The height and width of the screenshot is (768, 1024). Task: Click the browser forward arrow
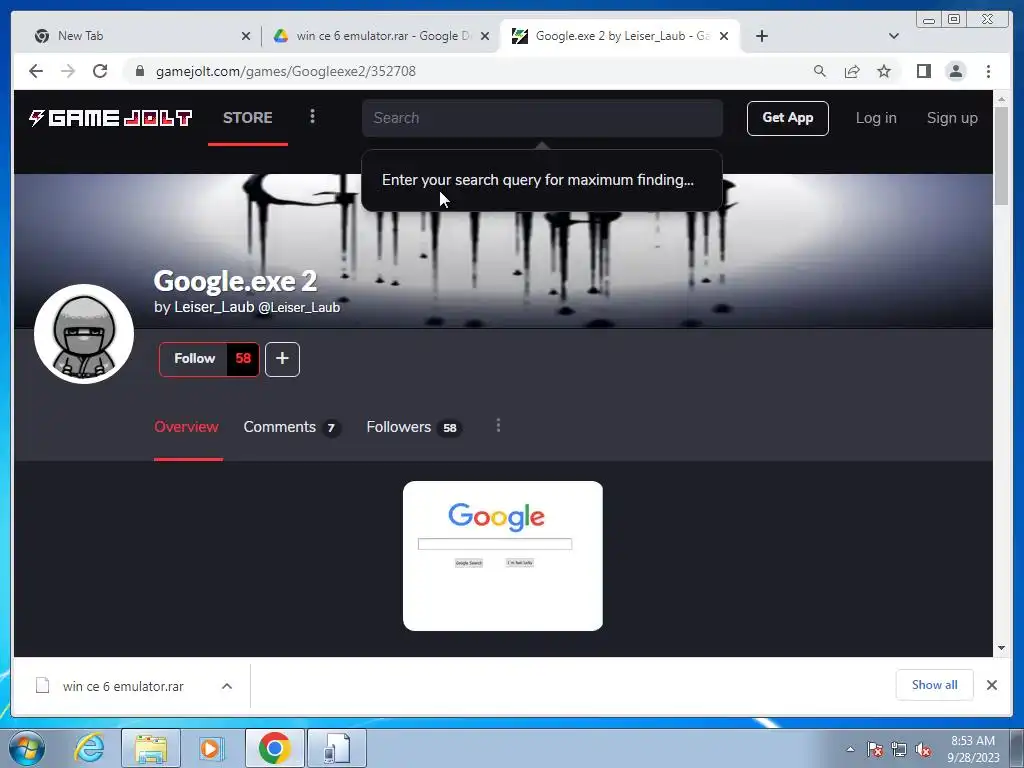tap(68, 71)
